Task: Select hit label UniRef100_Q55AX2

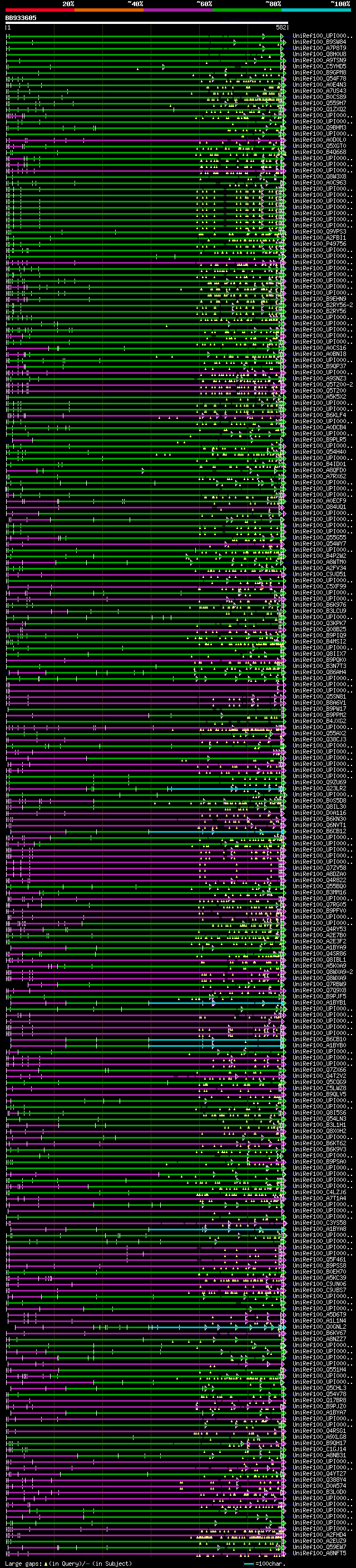Action: point(319,733)
